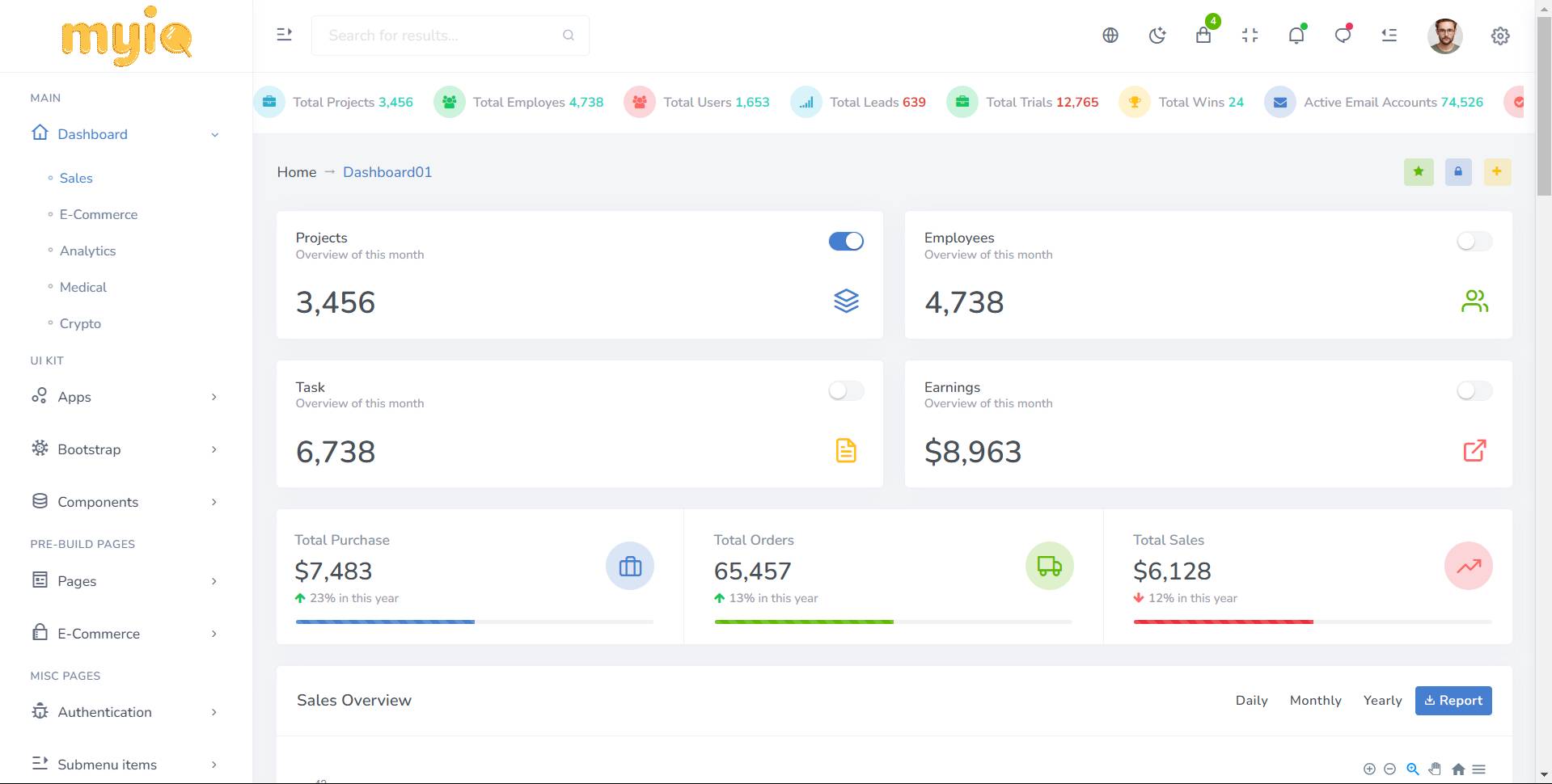1552x784 pixels.
Task: Select Monthly in Sales Overview
Action: [1315, 701]
